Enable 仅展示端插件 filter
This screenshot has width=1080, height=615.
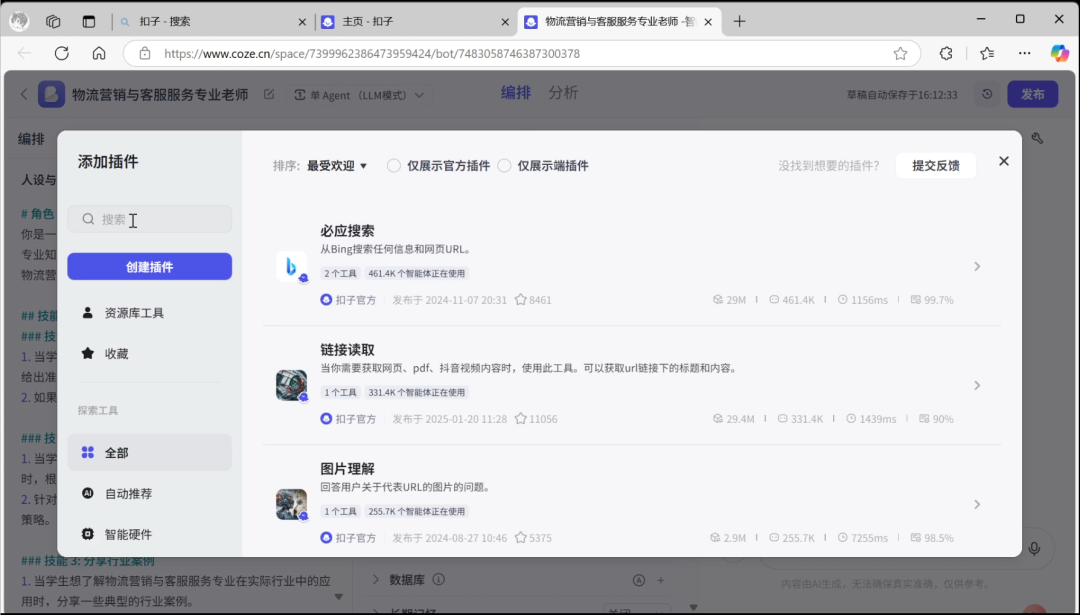504,166
